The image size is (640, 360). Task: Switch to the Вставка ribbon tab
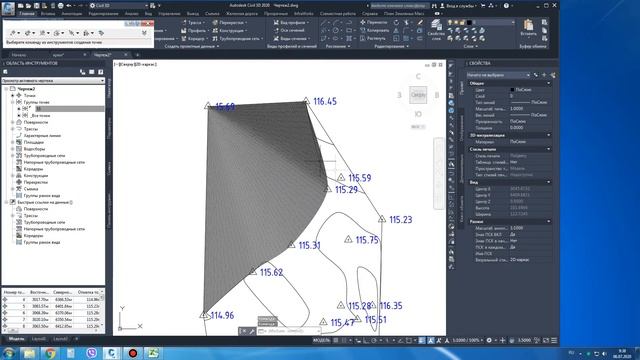click(x=48, y=13)
